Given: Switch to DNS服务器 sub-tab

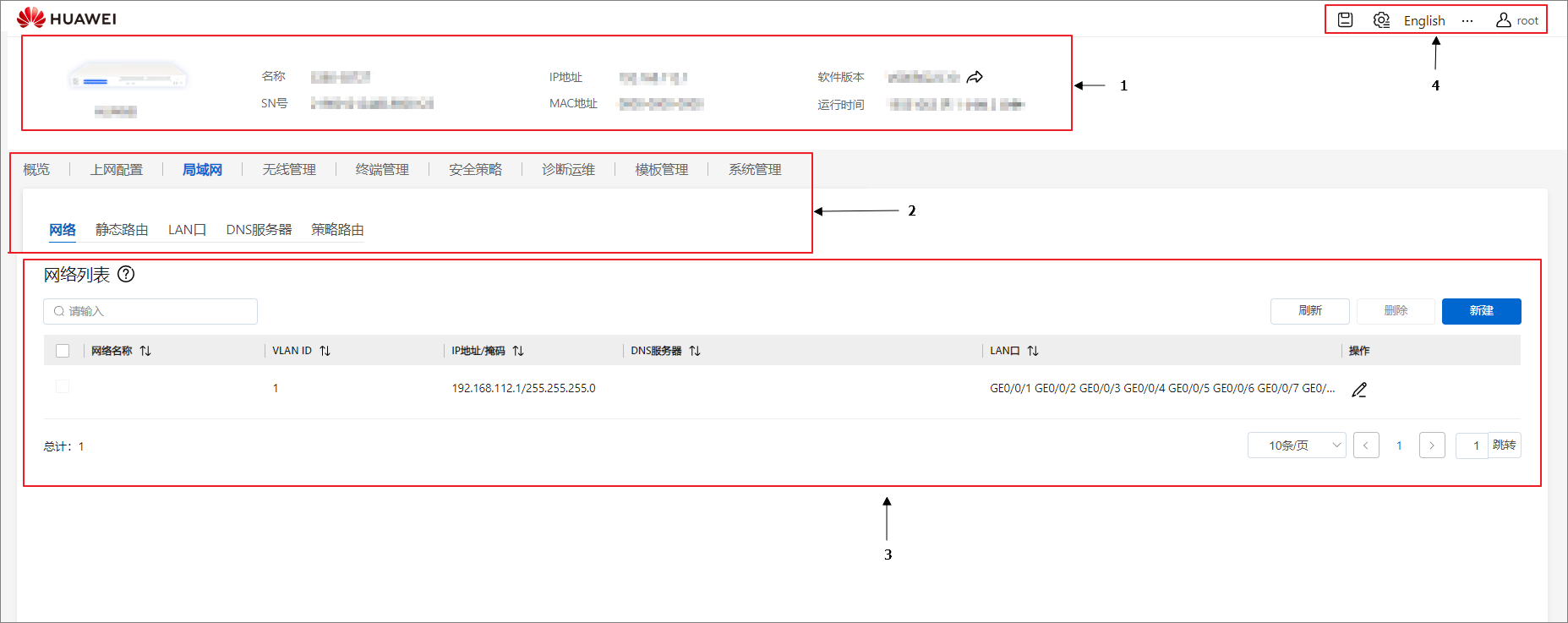Looking at the screenshot, I should tap(259, 230).
